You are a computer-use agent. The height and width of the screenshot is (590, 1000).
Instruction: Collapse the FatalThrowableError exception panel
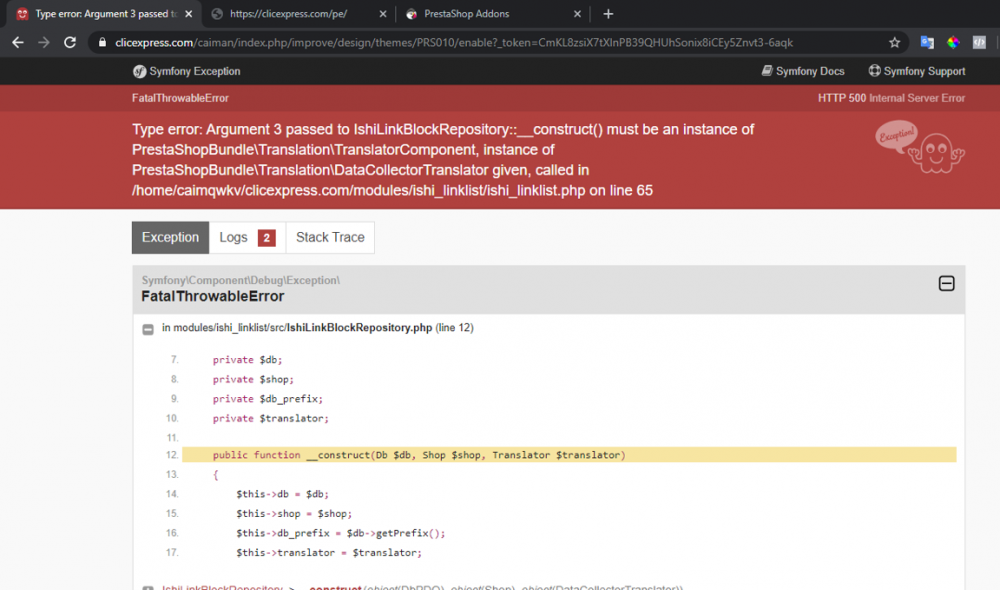[x=946, y=284]
